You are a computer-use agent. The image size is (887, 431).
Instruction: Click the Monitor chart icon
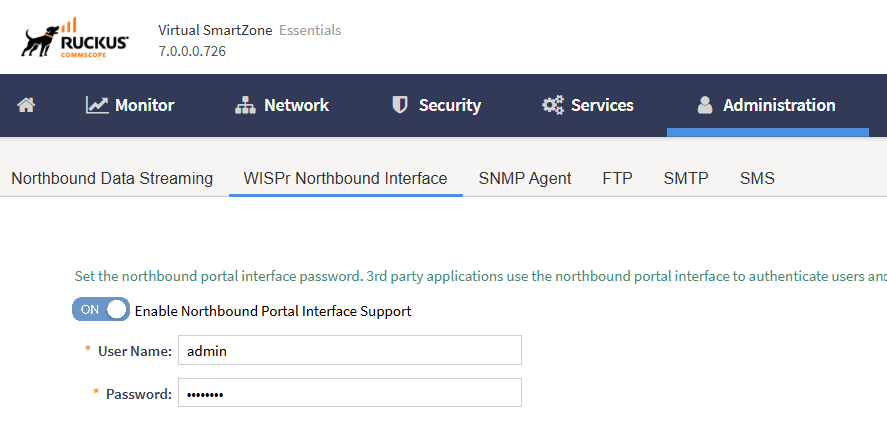click(x=97, y=105)
